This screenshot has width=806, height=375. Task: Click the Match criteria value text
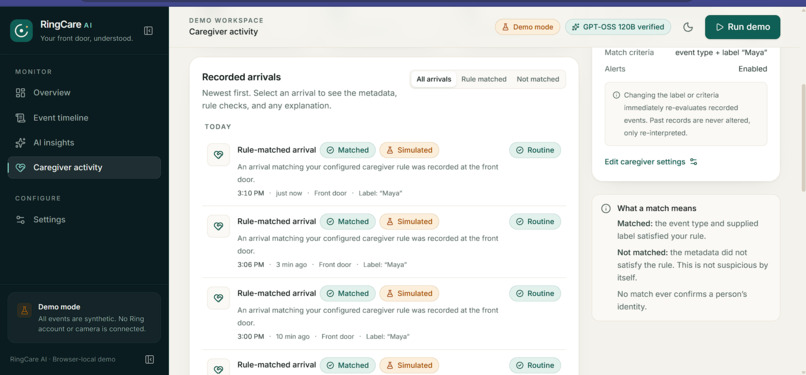tap(721, 52)
